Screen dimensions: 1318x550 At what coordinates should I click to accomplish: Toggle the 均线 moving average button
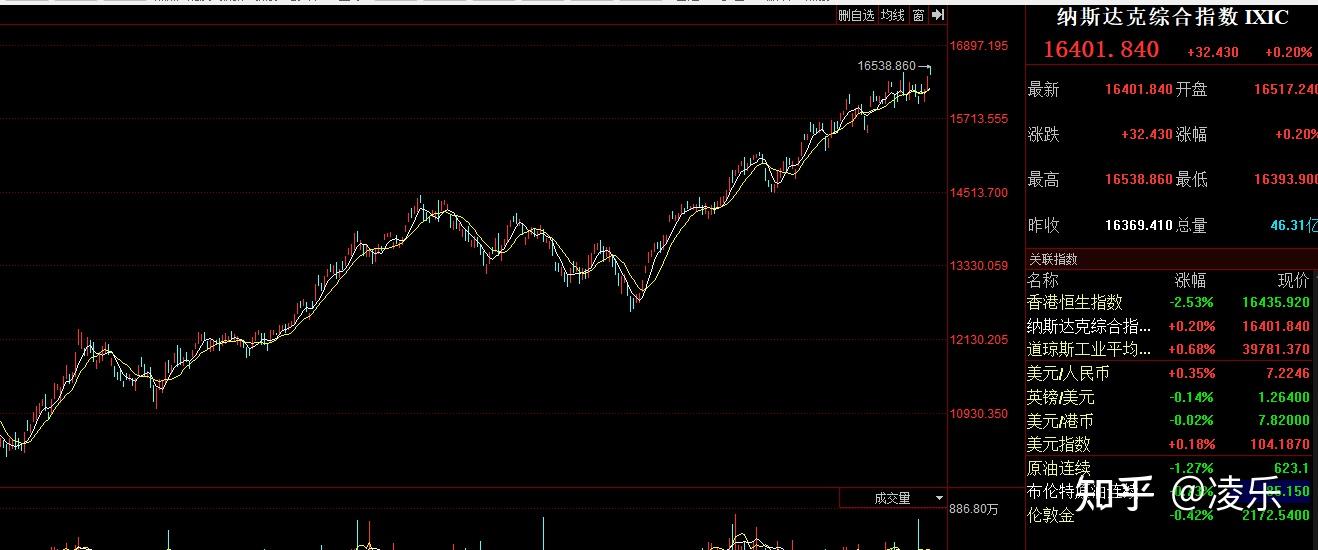coord(892,15)
